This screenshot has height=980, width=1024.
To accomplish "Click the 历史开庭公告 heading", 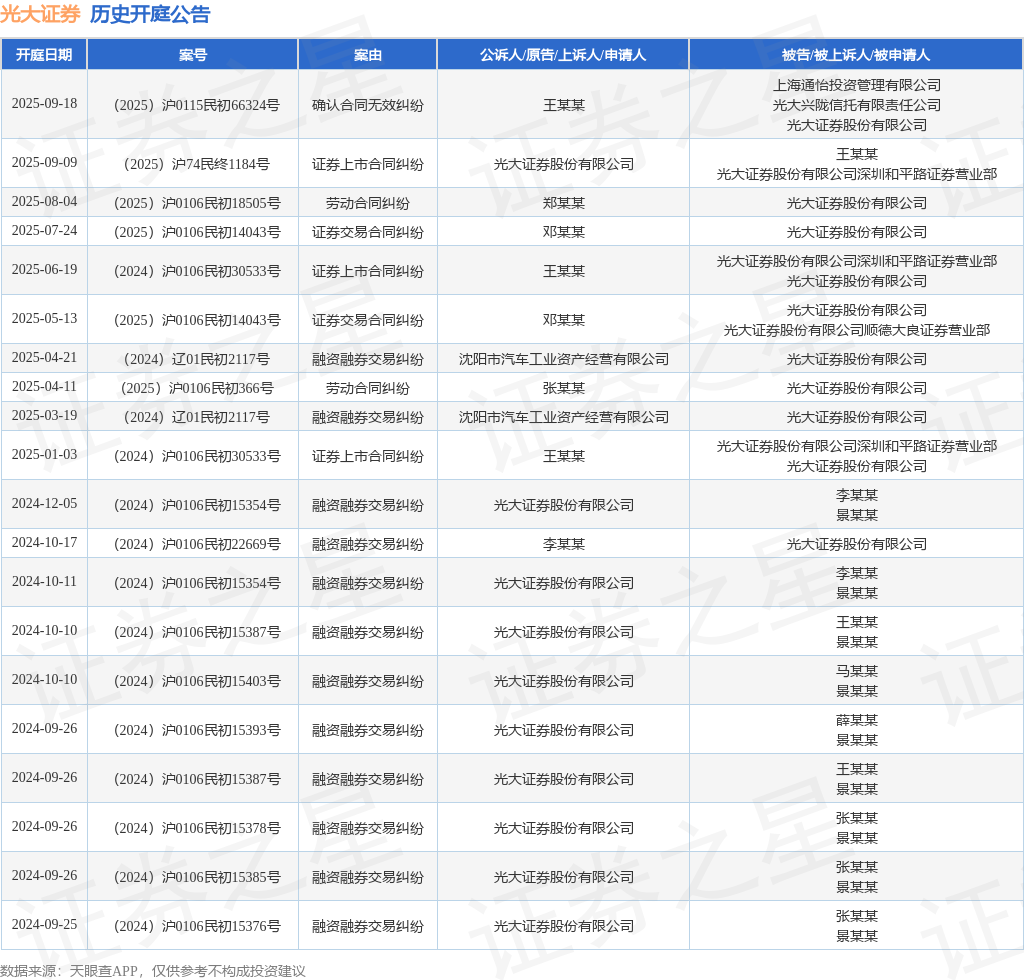I will tap(150, 14).
